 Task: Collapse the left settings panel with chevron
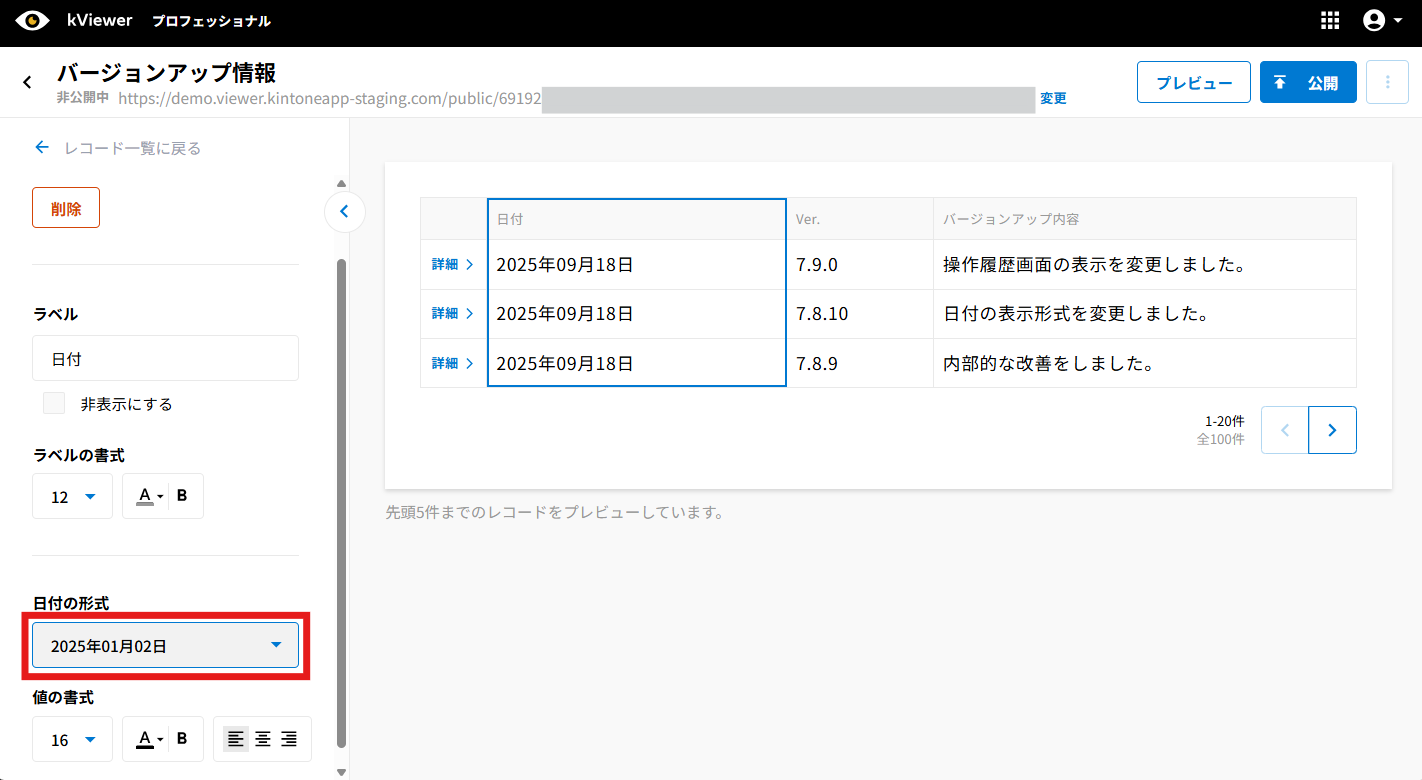click(344, 211)
